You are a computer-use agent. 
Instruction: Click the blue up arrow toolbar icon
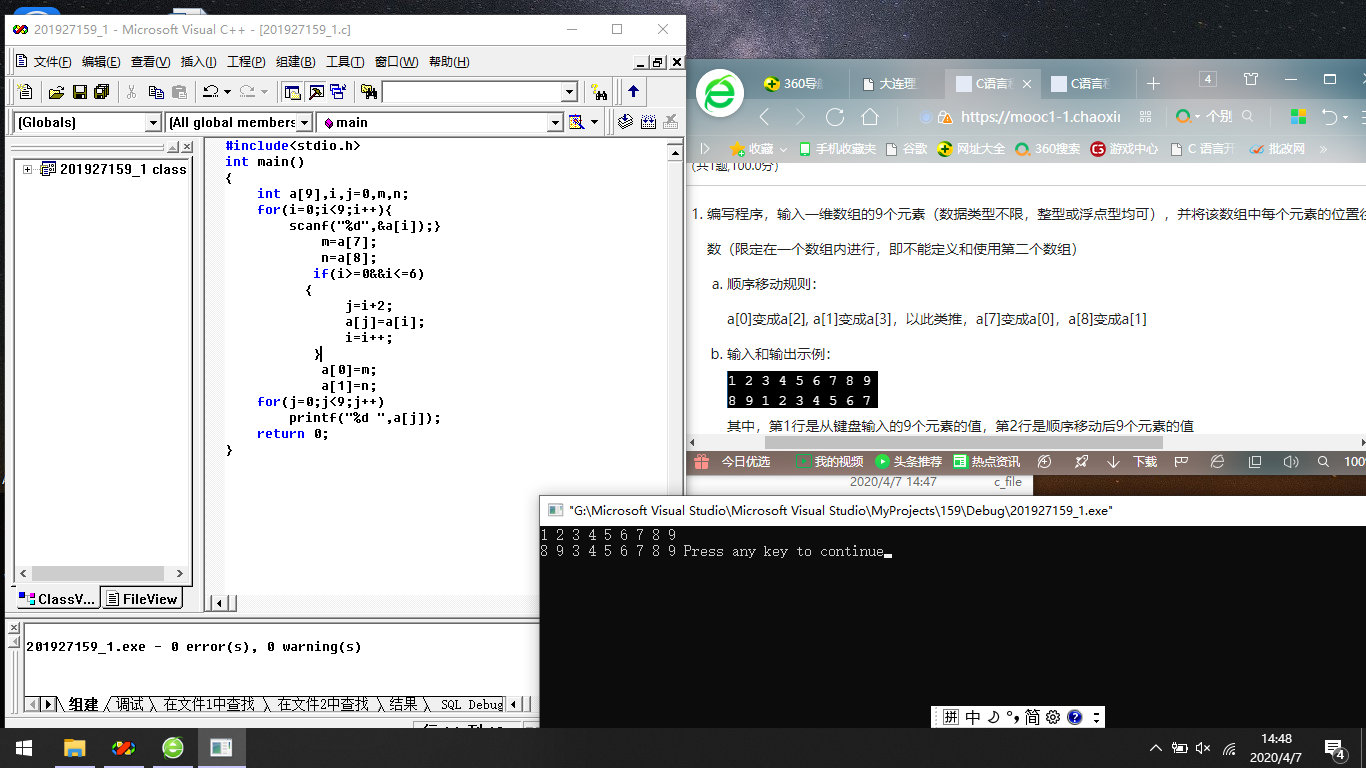click(633, 92)
